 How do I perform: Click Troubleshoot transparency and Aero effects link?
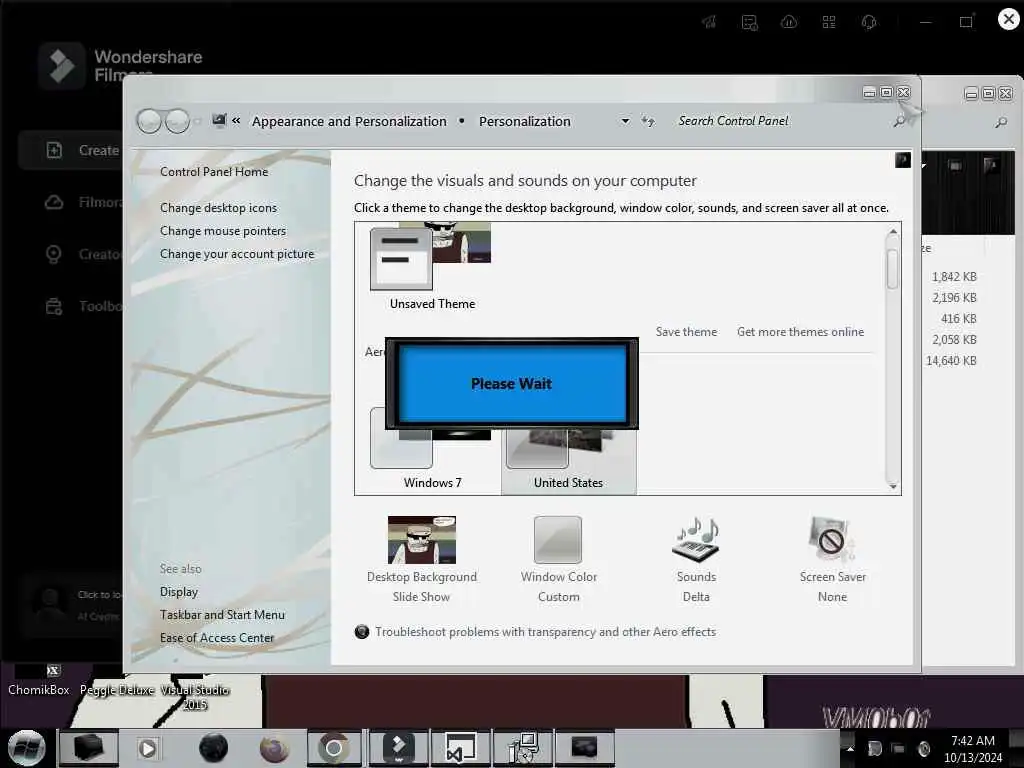(545, 632)
